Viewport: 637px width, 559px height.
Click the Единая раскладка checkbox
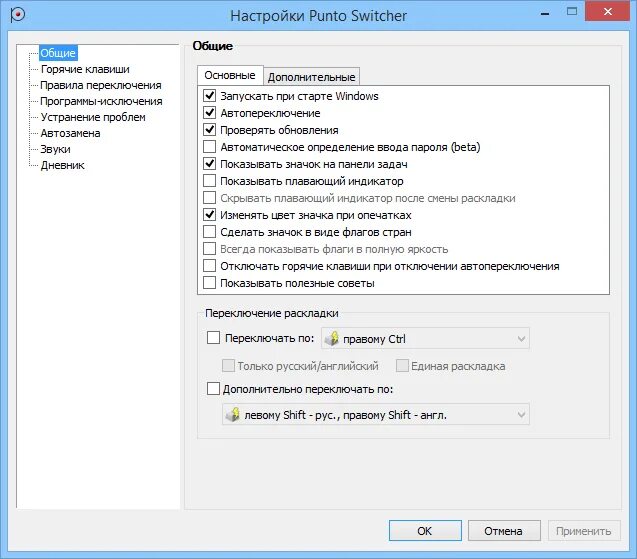(x=402, y=366)
